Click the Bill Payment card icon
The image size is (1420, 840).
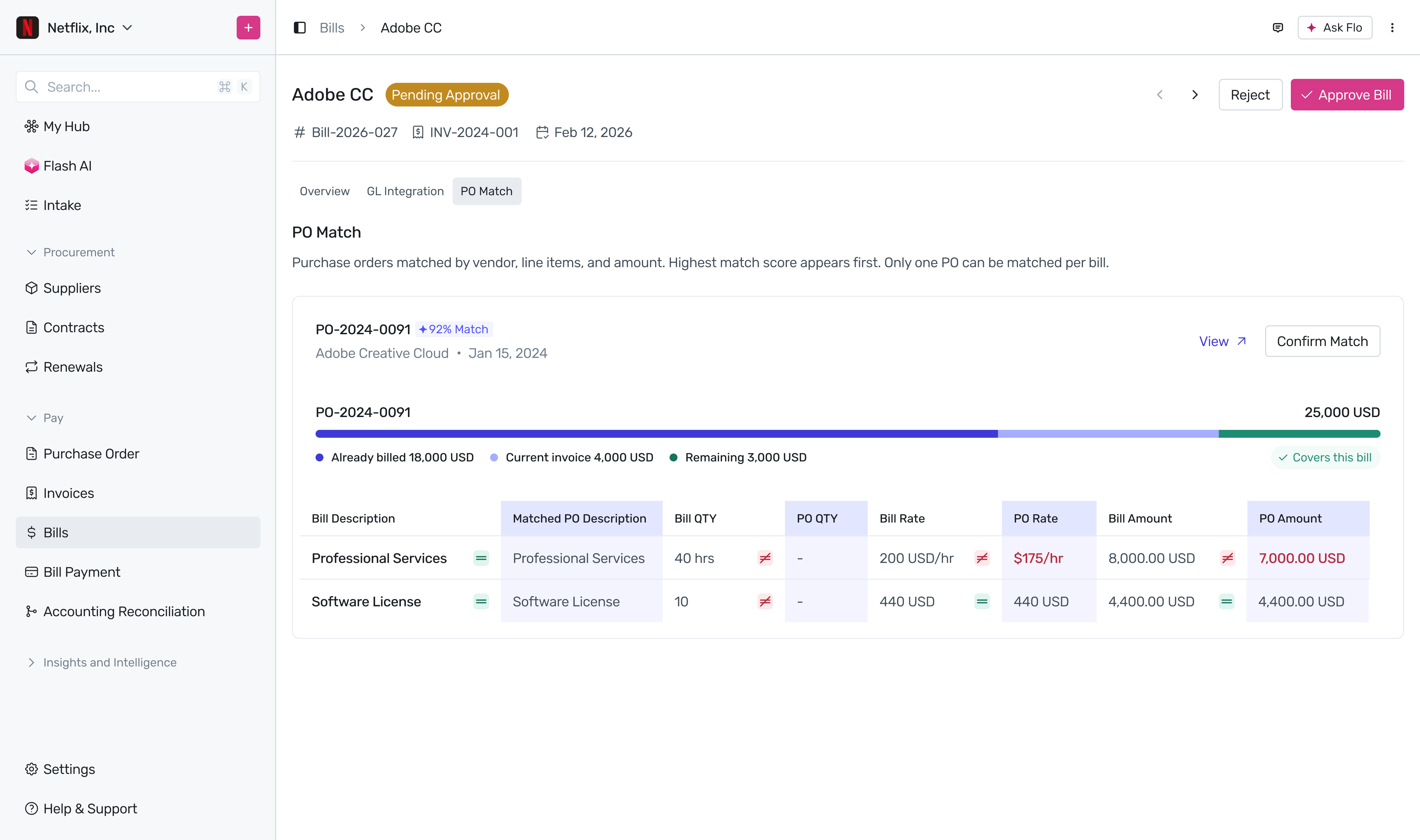point(31,572)
